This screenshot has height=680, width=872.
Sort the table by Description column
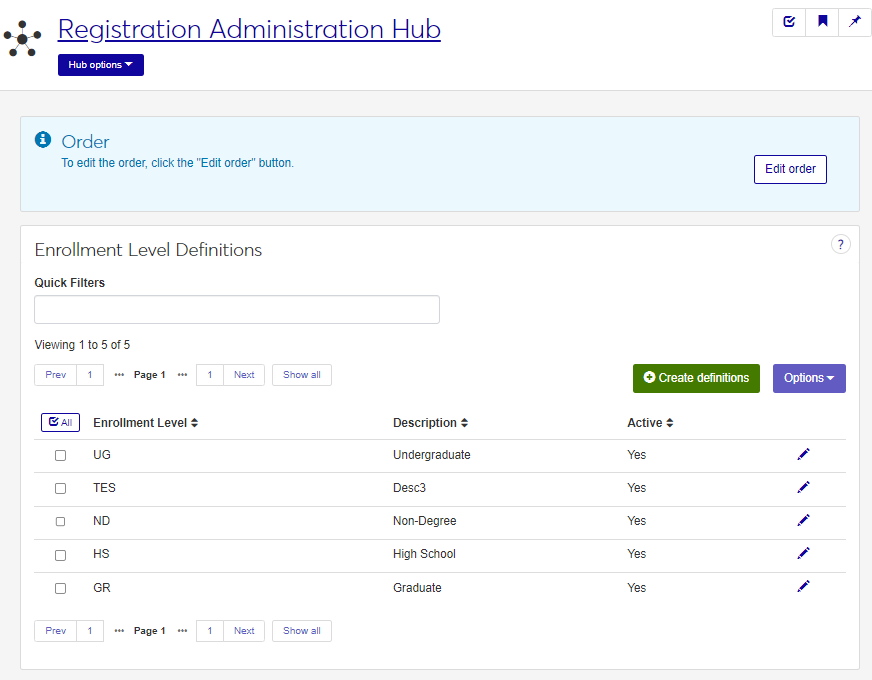pyautogui.click(x=430, y=423)
